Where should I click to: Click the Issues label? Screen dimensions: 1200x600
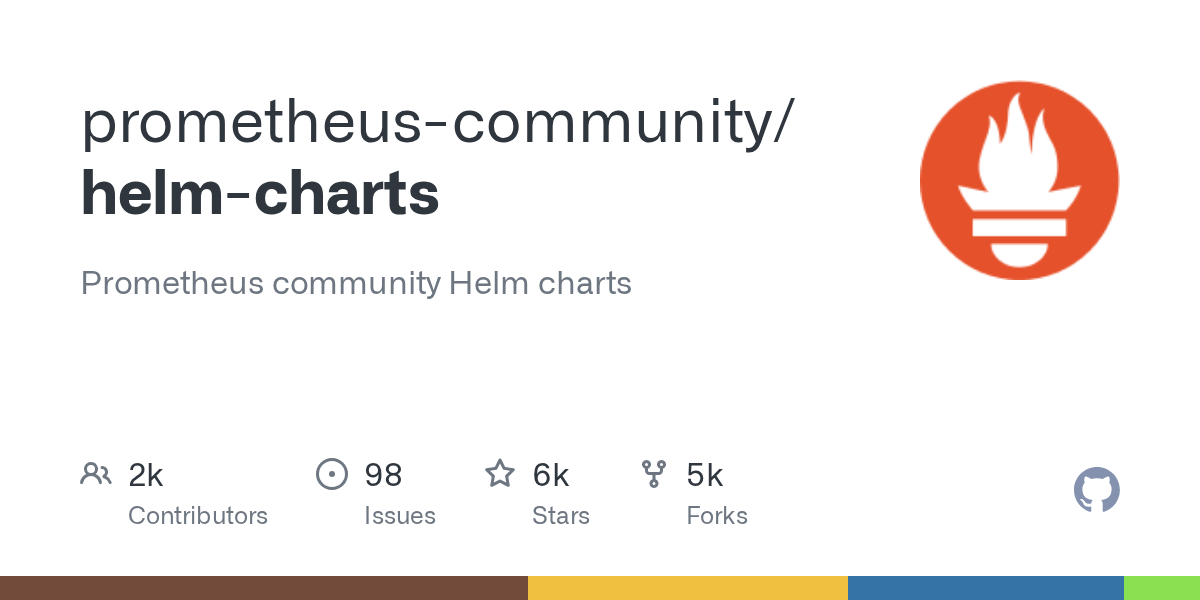(400, 516)
